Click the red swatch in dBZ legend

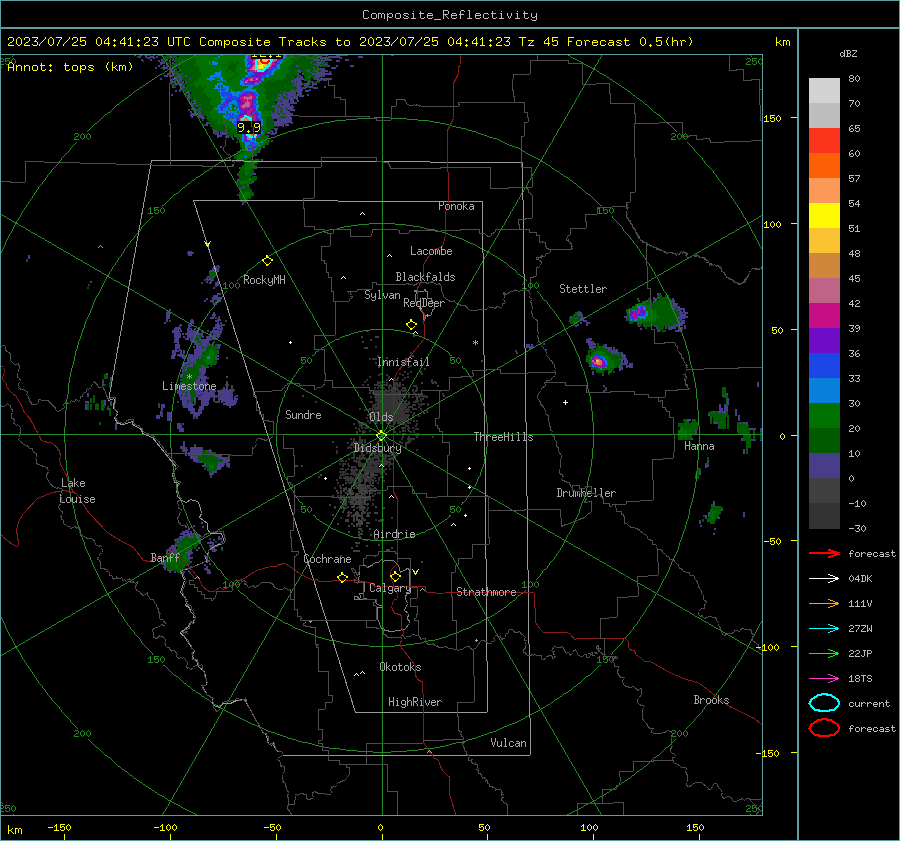click(824, 140)
